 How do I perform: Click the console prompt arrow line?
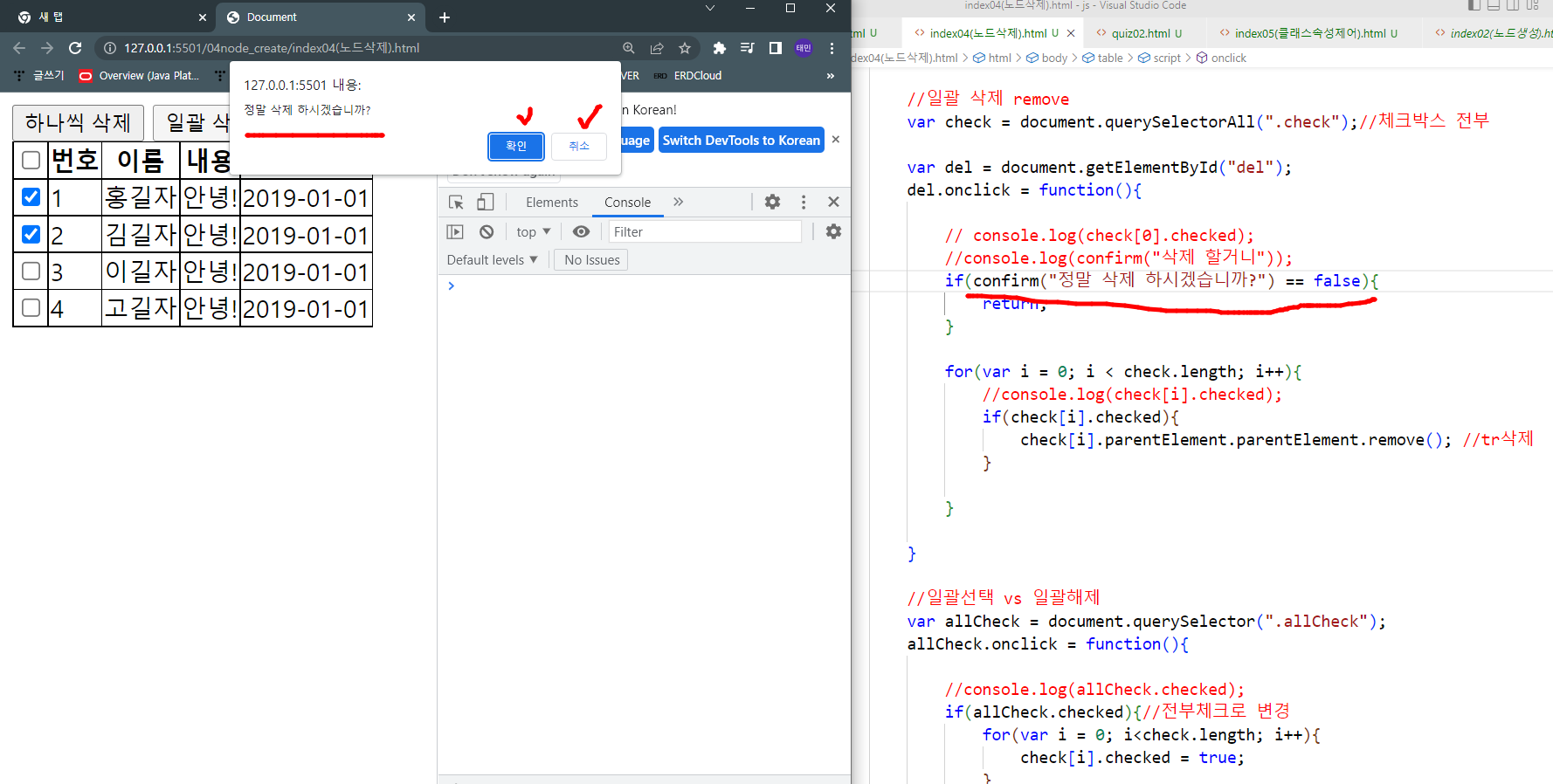pos(644,285)
